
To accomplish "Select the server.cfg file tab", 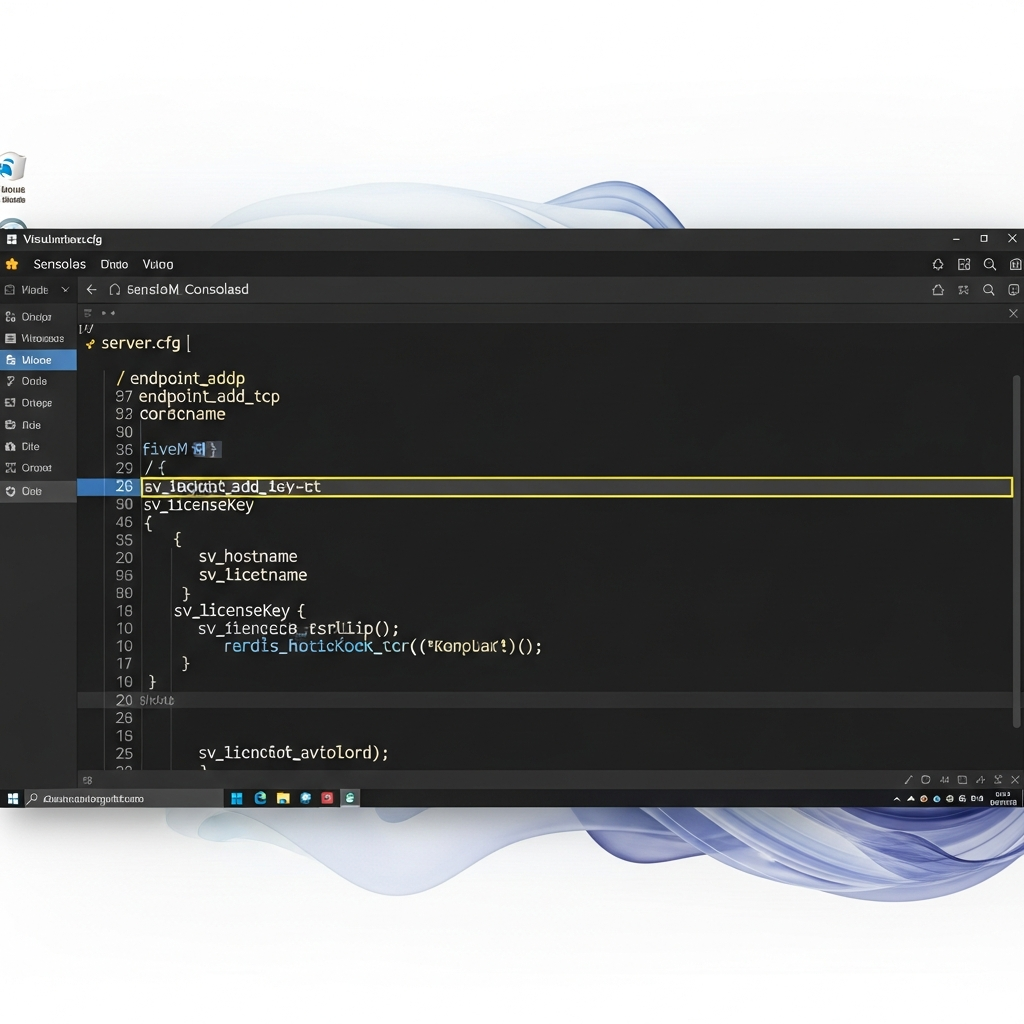I will click(140, 343).
